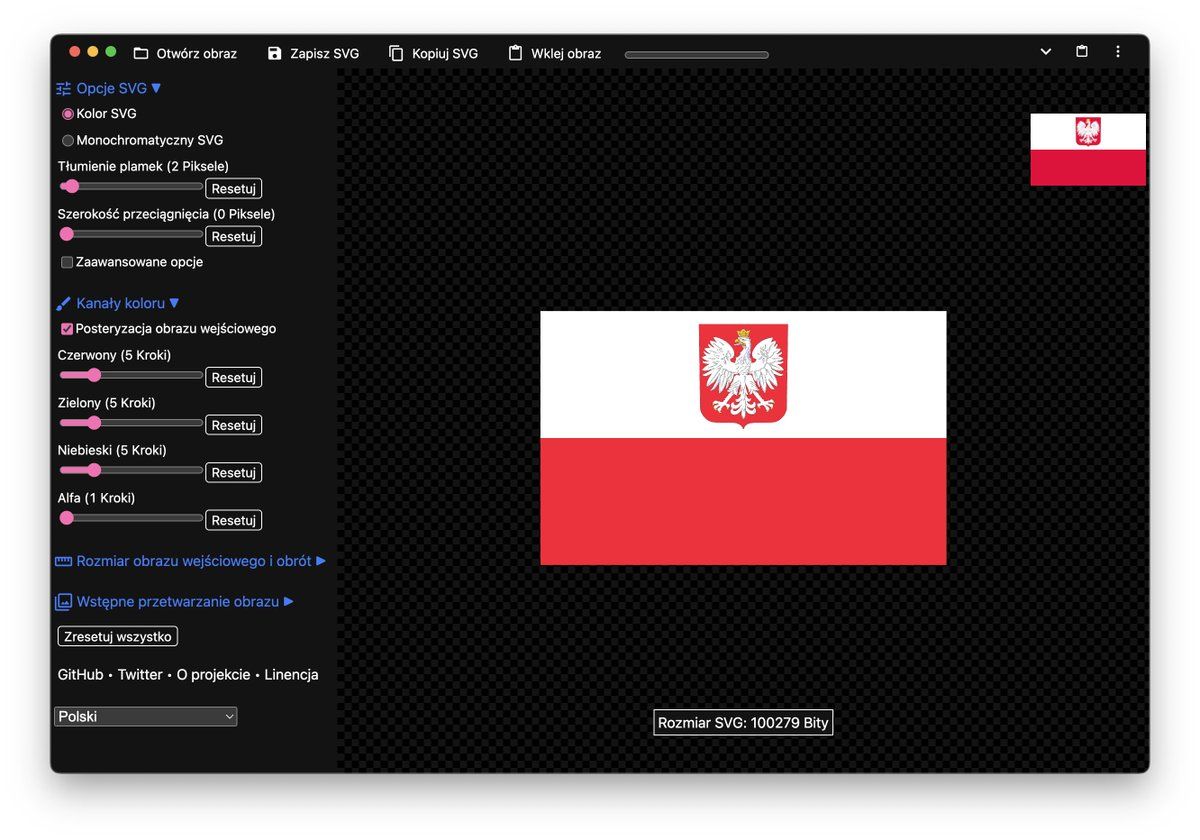Click the brush icon beside Kanały koloru
Image resolution: width=1200 pixels, height=840 pixels.
coord(64,303)
